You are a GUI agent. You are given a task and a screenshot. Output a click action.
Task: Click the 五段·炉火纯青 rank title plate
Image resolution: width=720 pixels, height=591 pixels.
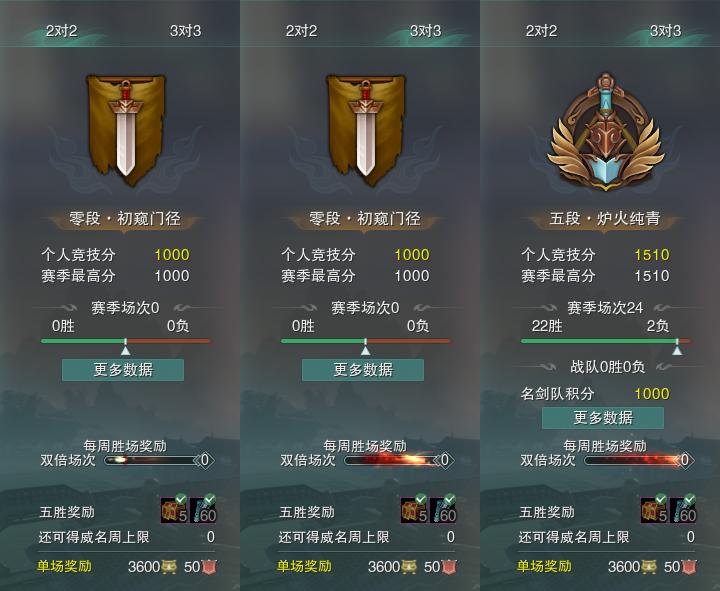[x=605, y=219]
